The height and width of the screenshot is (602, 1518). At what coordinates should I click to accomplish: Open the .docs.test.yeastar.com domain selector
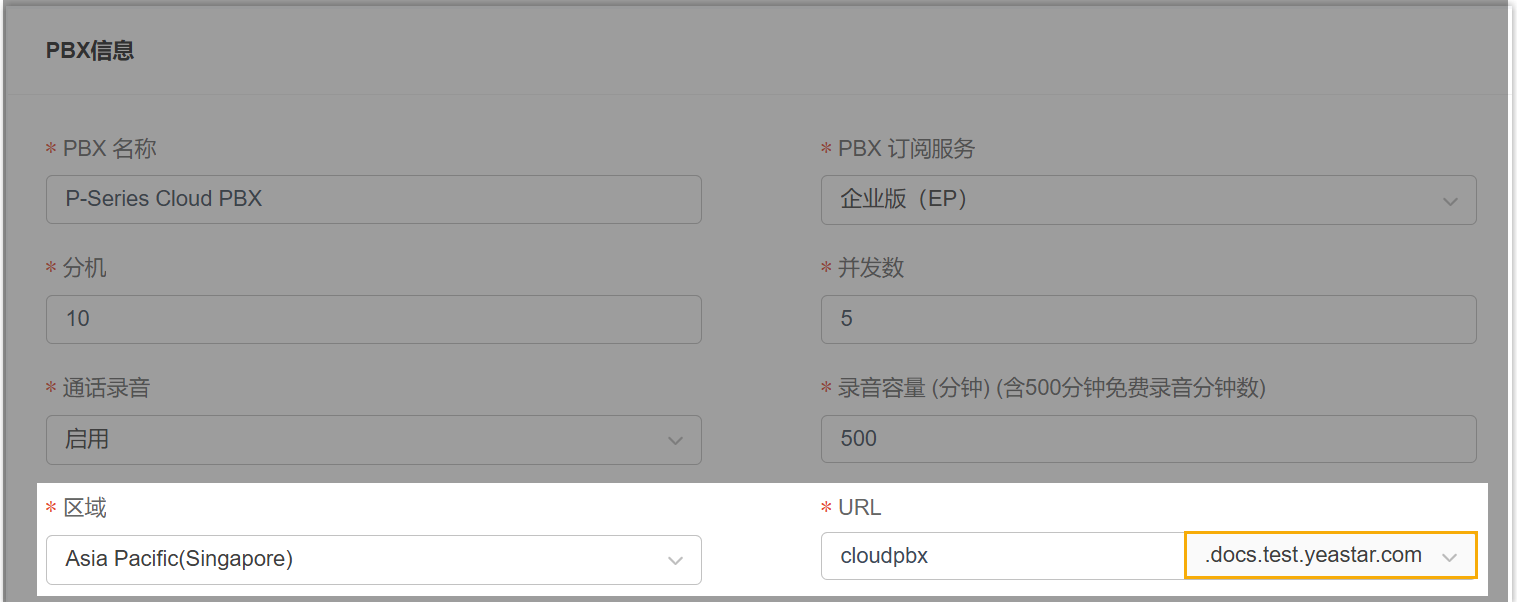pyautogui.click(x=1314, y=556)
